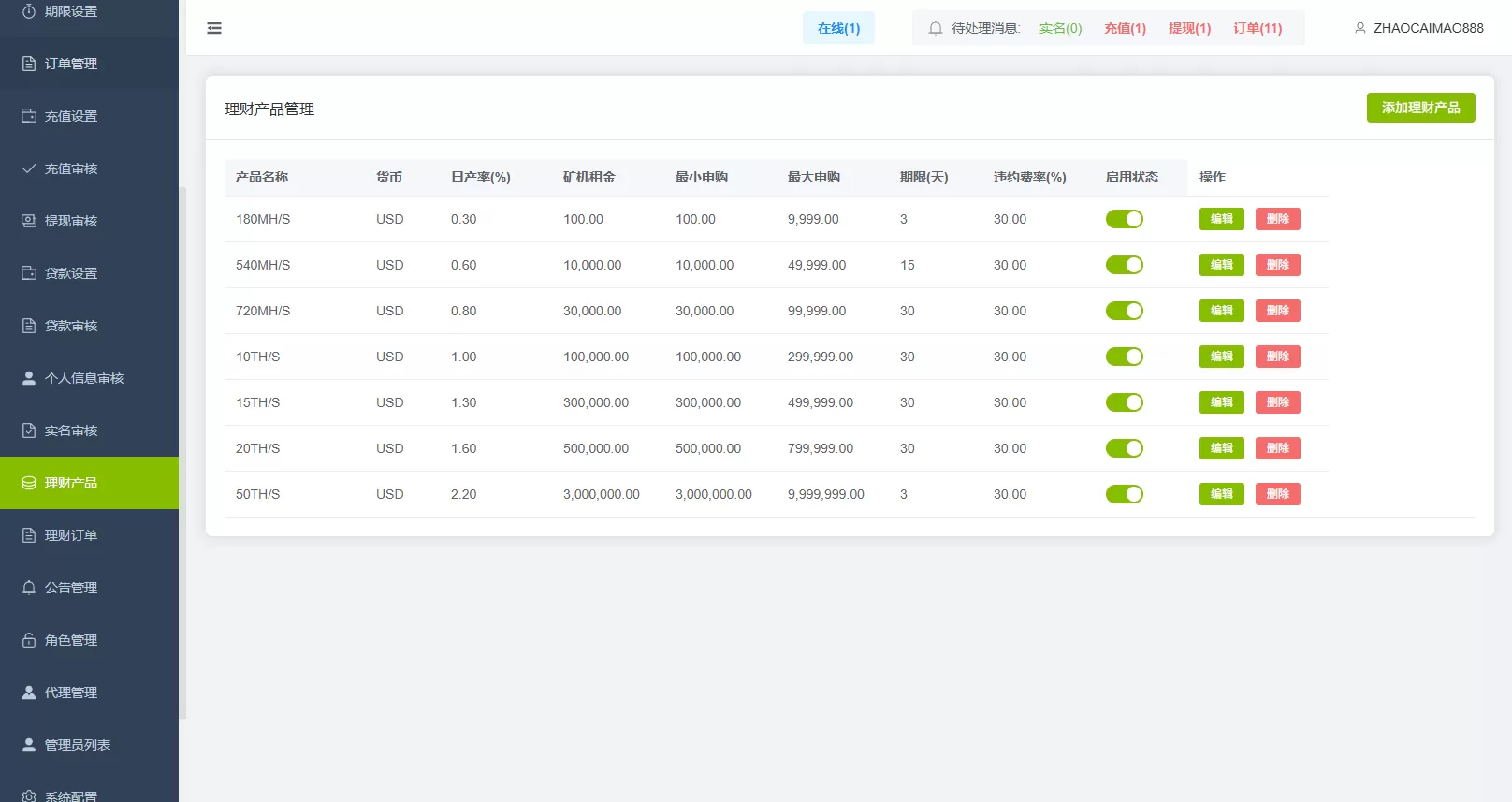Image resolution: width=1512 pixels, height=802 pixels.
Task: Click the 角色管理 lock icon in sidebar
Action: coord(29,640)
